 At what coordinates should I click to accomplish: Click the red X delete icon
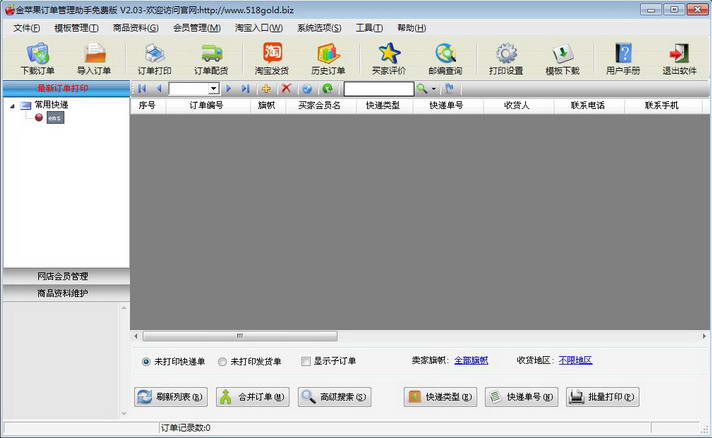pyautogui.click(x=286, y=88)
